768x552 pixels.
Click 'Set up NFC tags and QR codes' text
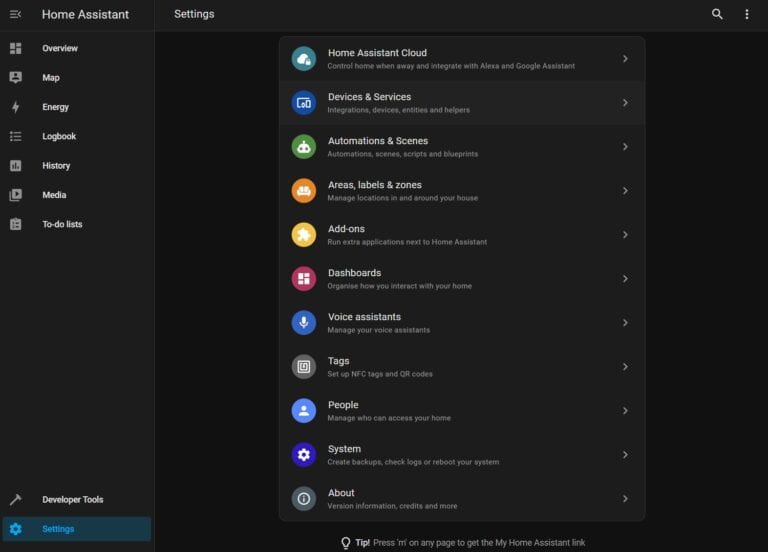(x=380, y=374)
